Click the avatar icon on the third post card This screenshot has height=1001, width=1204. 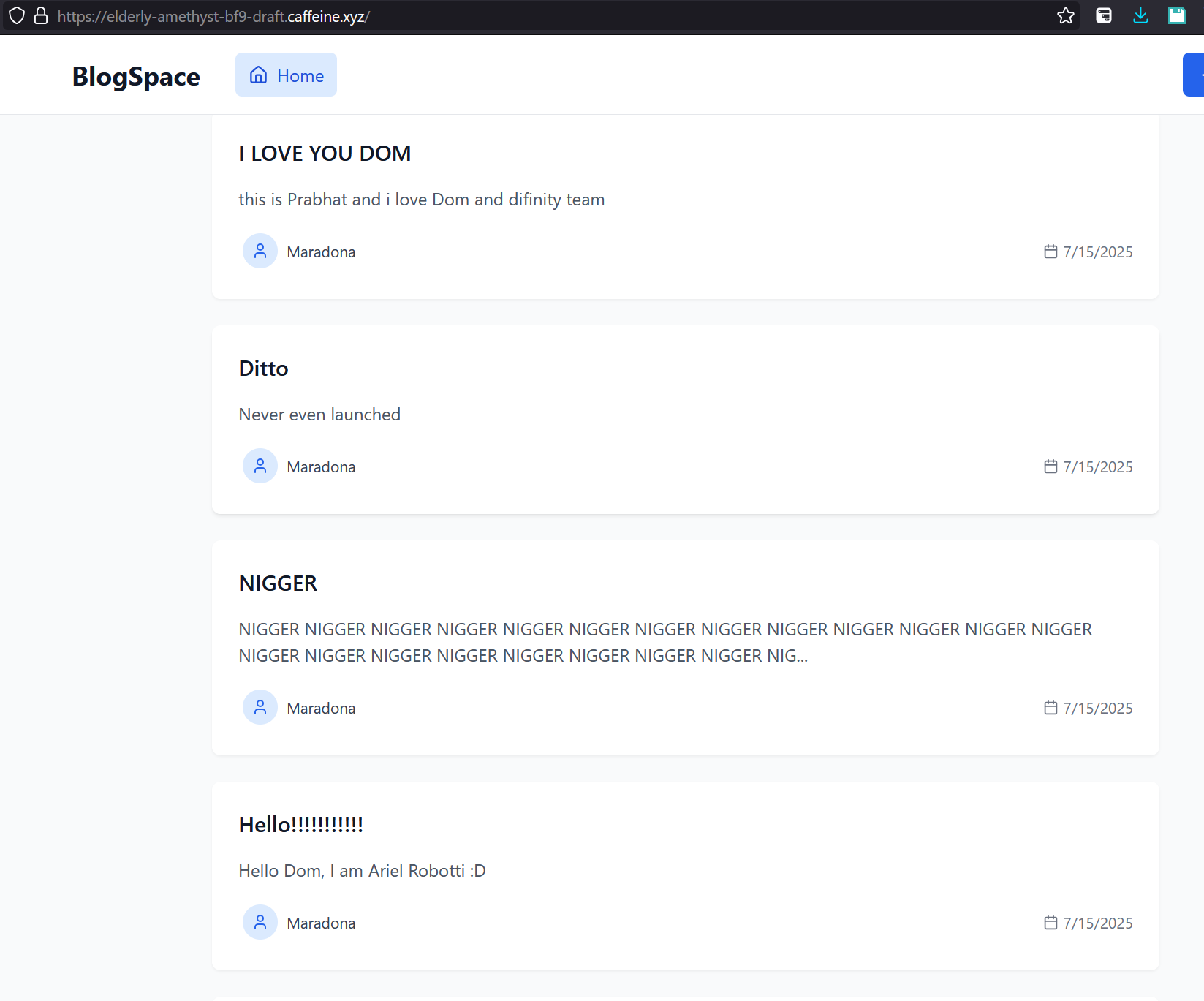point(260,708)
